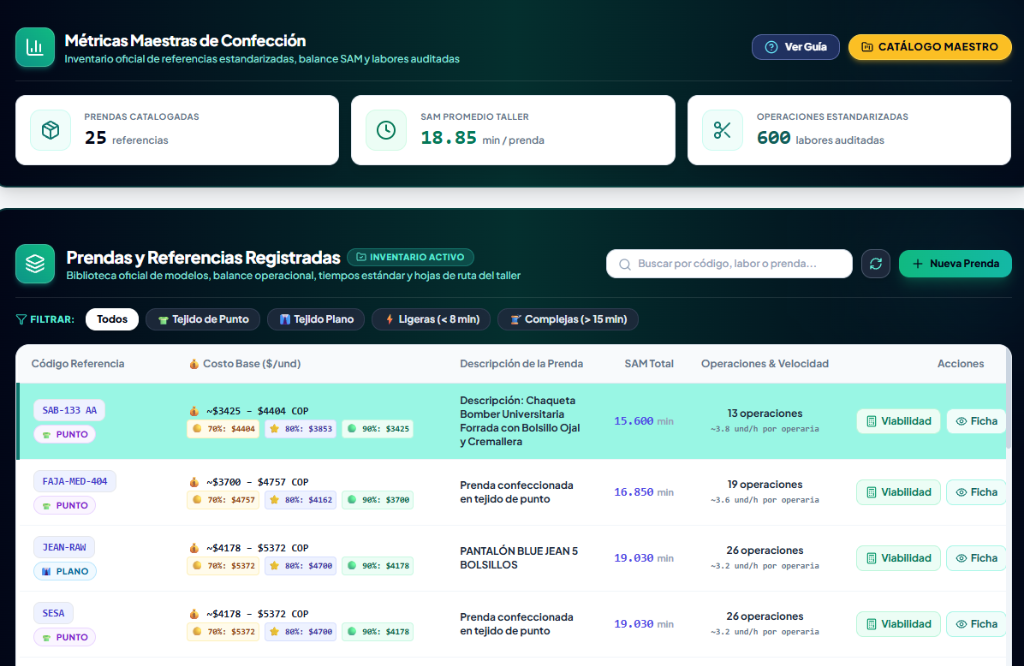1024x666 pixels.
Task: Click the refresh icon button
Action: [876, 264]
